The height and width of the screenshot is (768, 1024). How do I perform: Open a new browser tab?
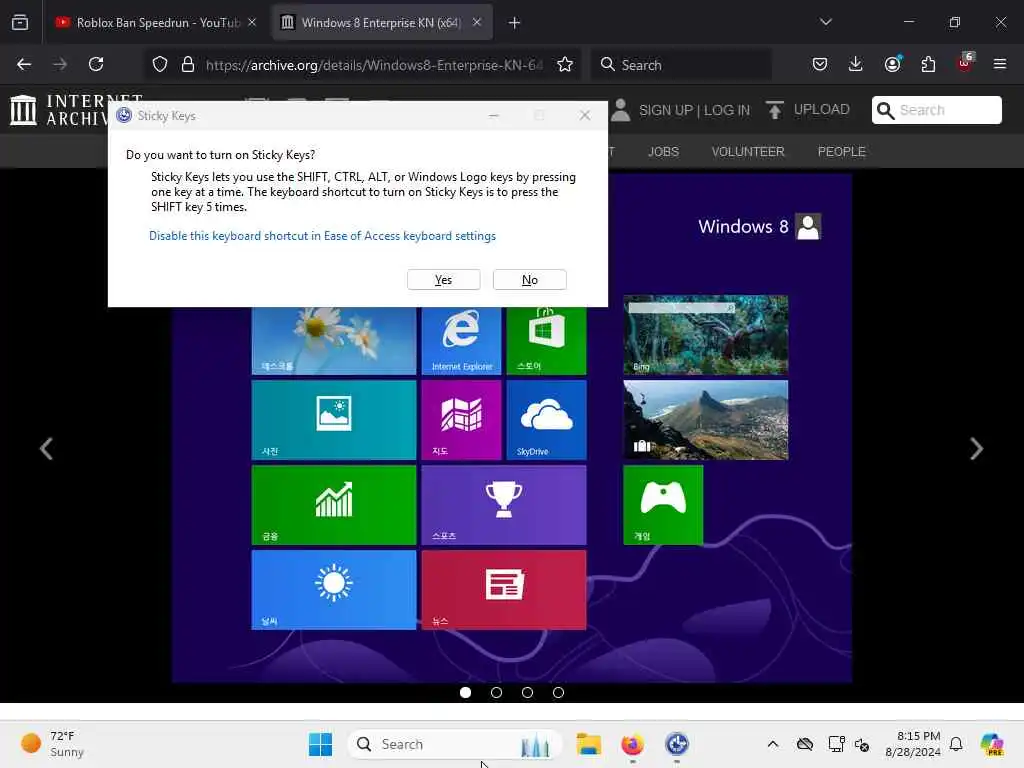(515, 23)
